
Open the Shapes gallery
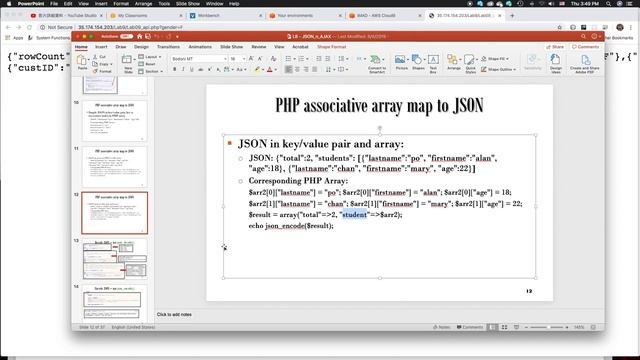tap(418, 62)
